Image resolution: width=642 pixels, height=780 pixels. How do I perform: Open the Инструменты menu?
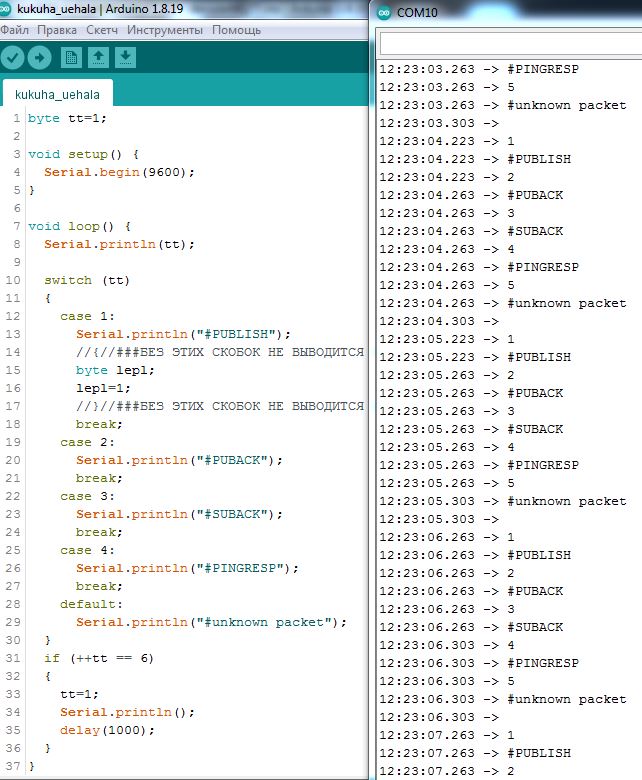(x=165, y=30)
